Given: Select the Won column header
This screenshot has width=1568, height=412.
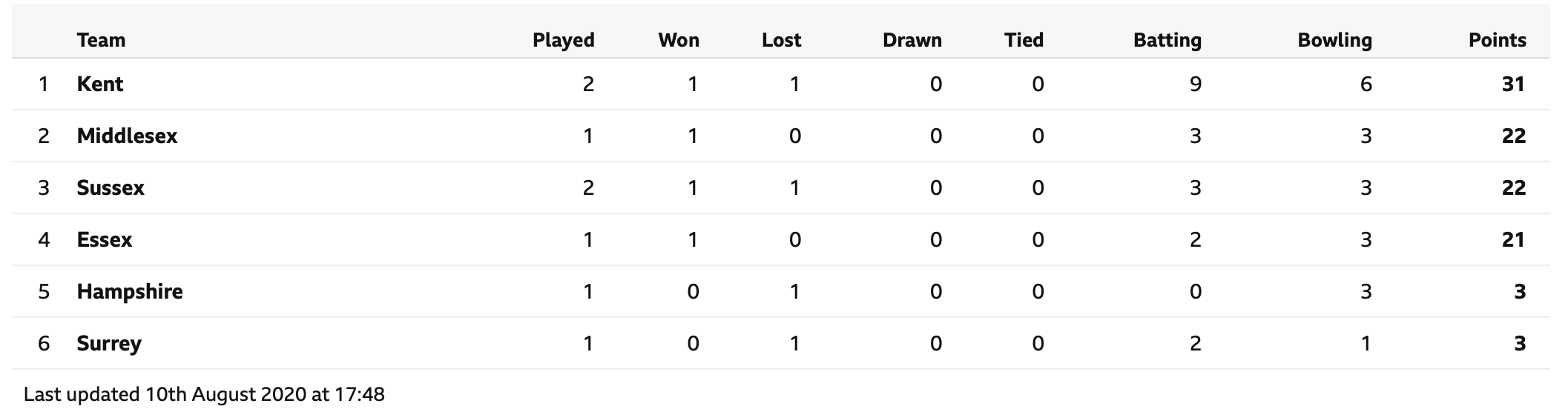Looking at the screenshot, I should 679,40.
